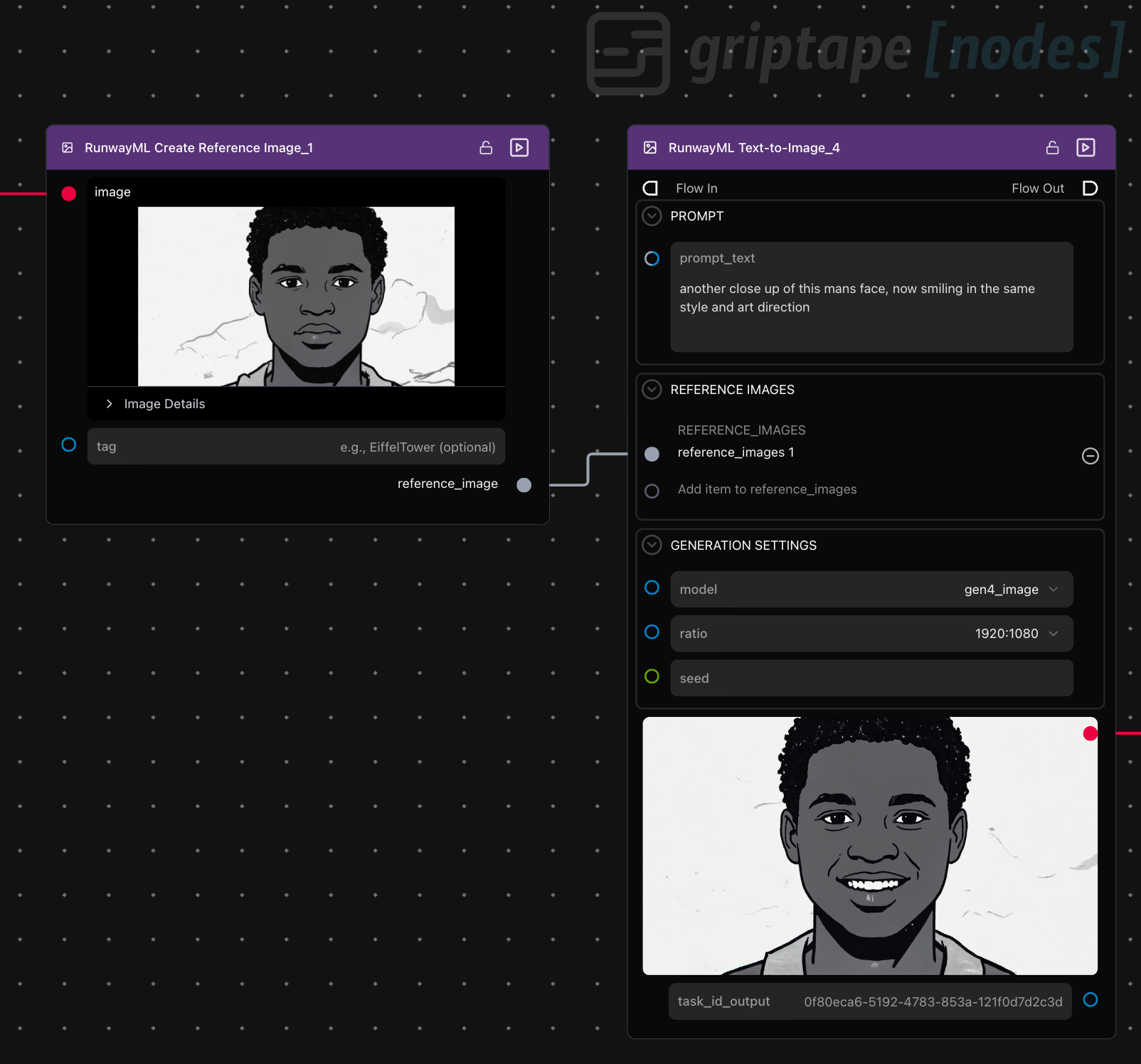Click the tag input field
Screen dimensions: 1141x1064
point(296,447)
